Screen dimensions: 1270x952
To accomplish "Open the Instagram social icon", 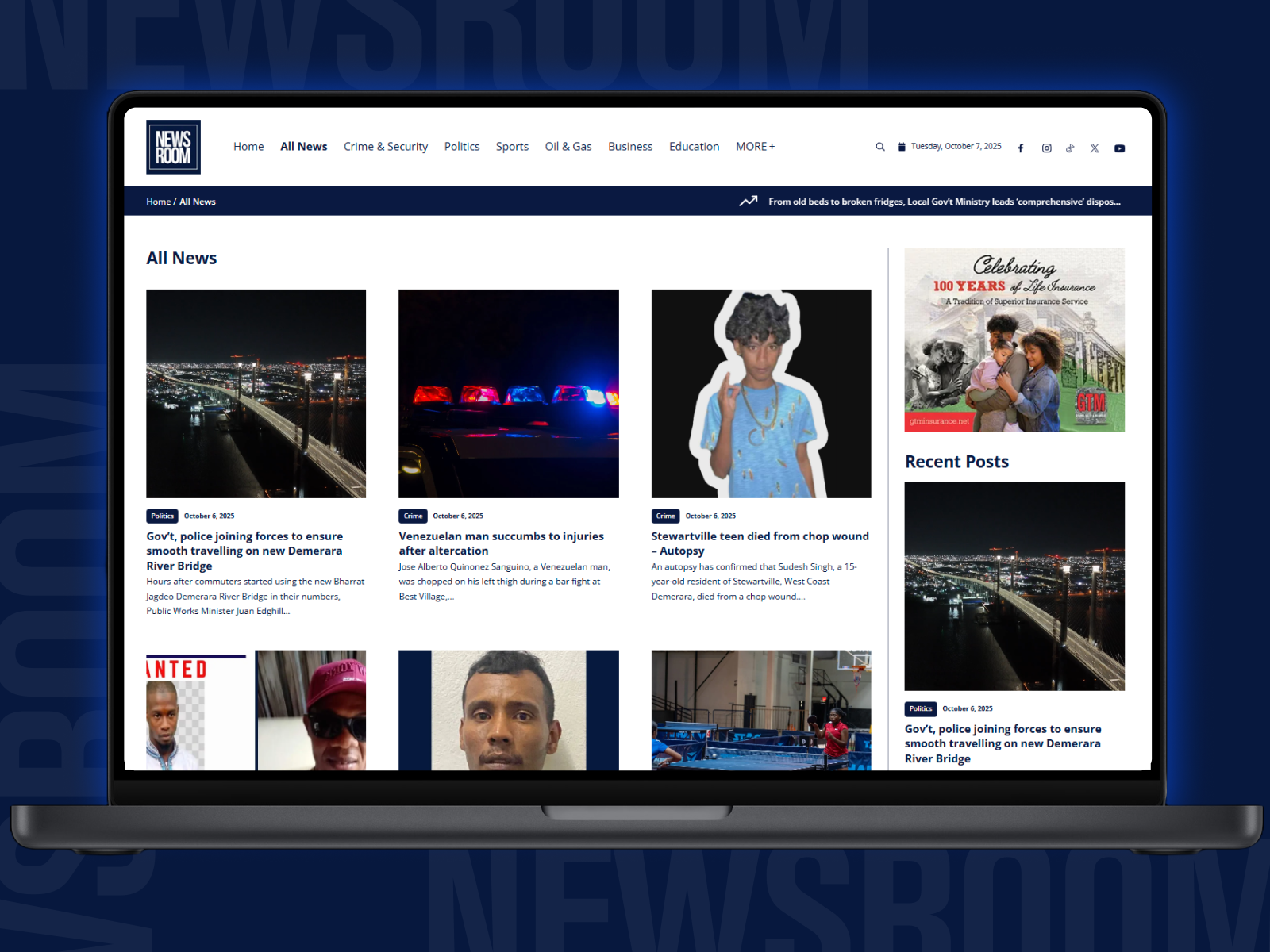I will (1046, 148).
